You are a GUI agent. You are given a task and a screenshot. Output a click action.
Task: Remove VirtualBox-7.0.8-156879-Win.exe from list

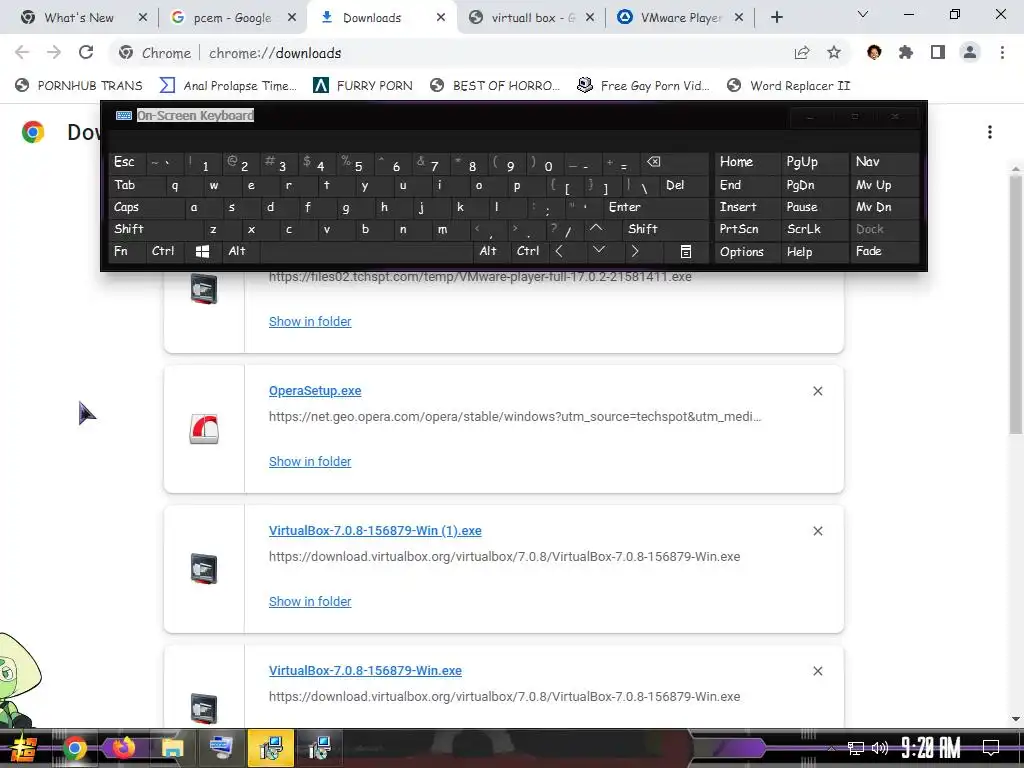coord(818,671)
